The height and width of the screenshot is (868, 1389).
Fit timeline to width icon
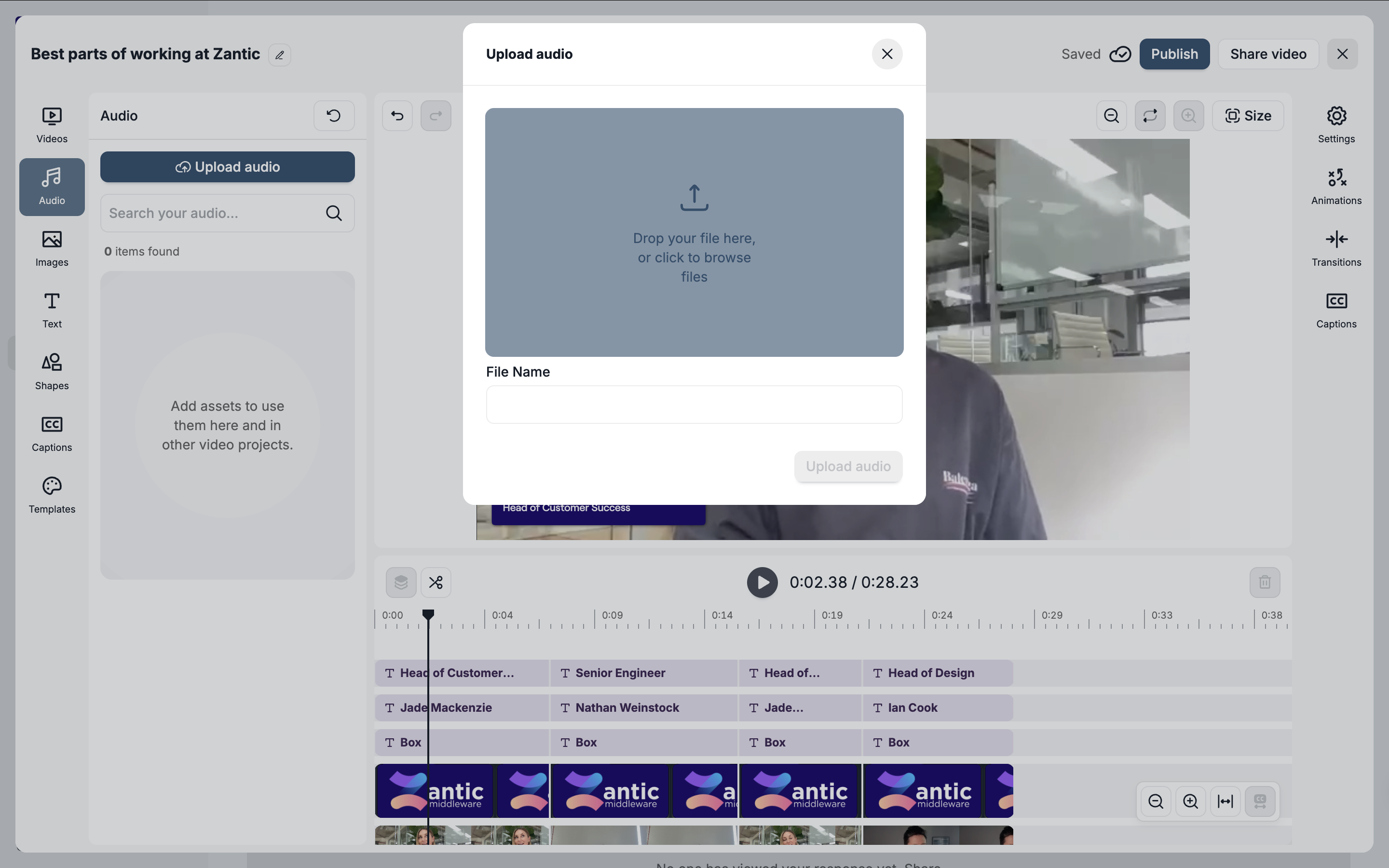tap(1225, 801)
